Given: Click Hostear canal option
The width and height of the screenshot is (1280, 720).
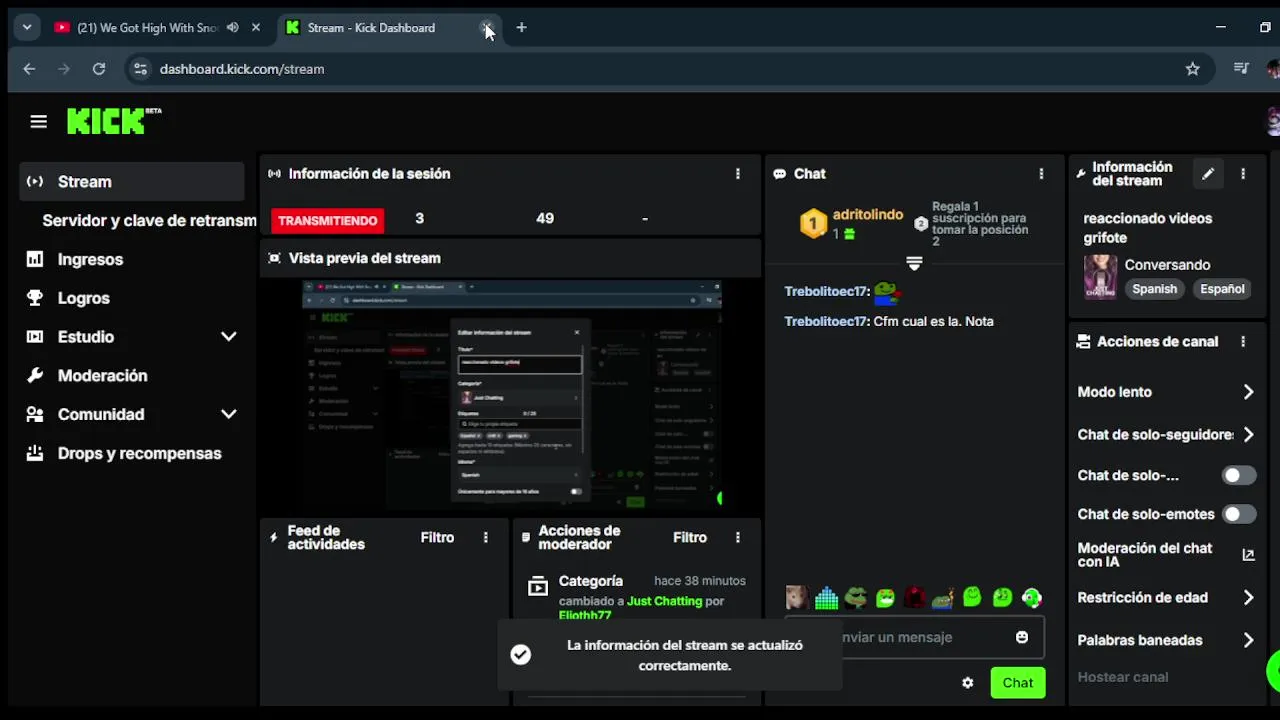Looking at the screenshot, I should point(1123,677).
